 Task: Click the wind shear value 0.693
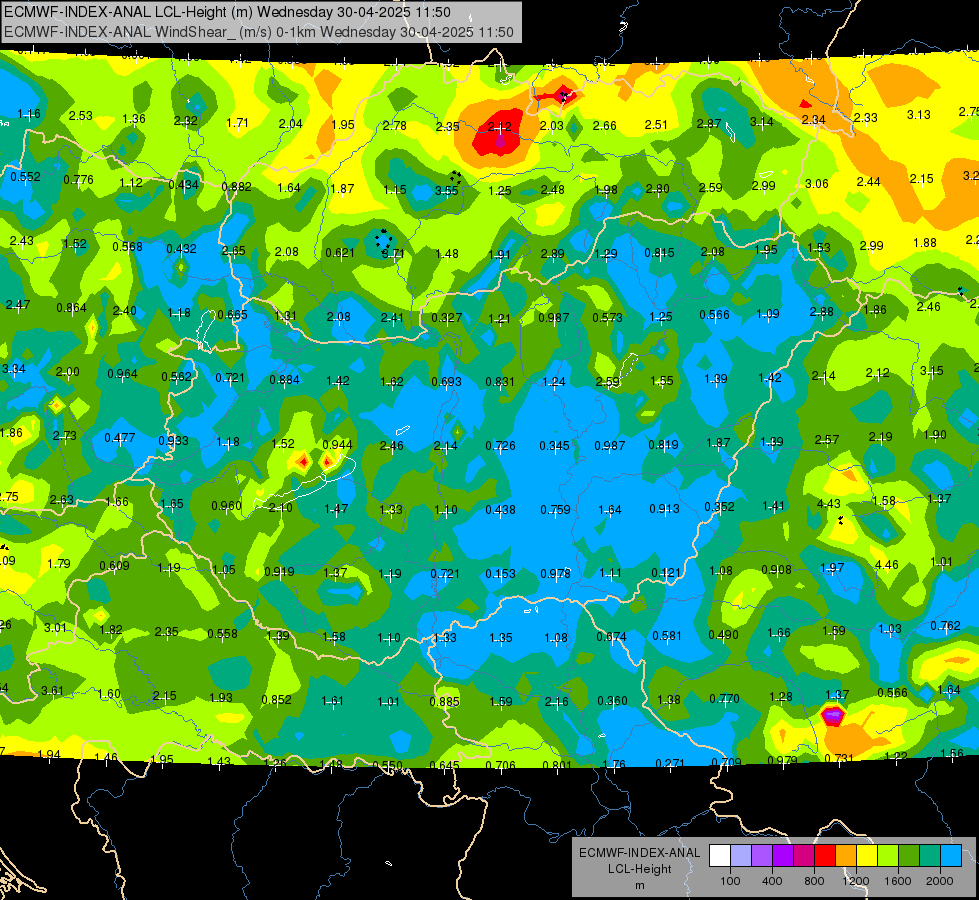pyautogui.click(x=446, y=382)
